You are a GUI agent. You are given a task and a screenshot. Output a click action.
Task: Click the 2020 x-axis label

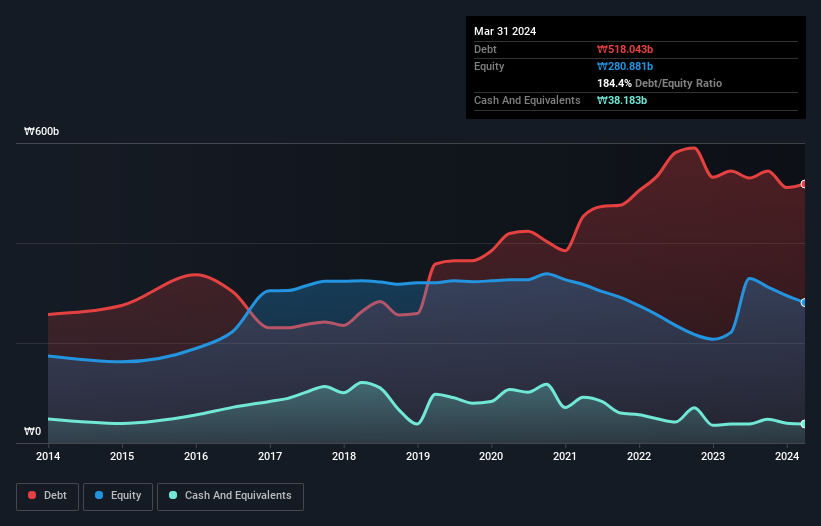(491, 456)
